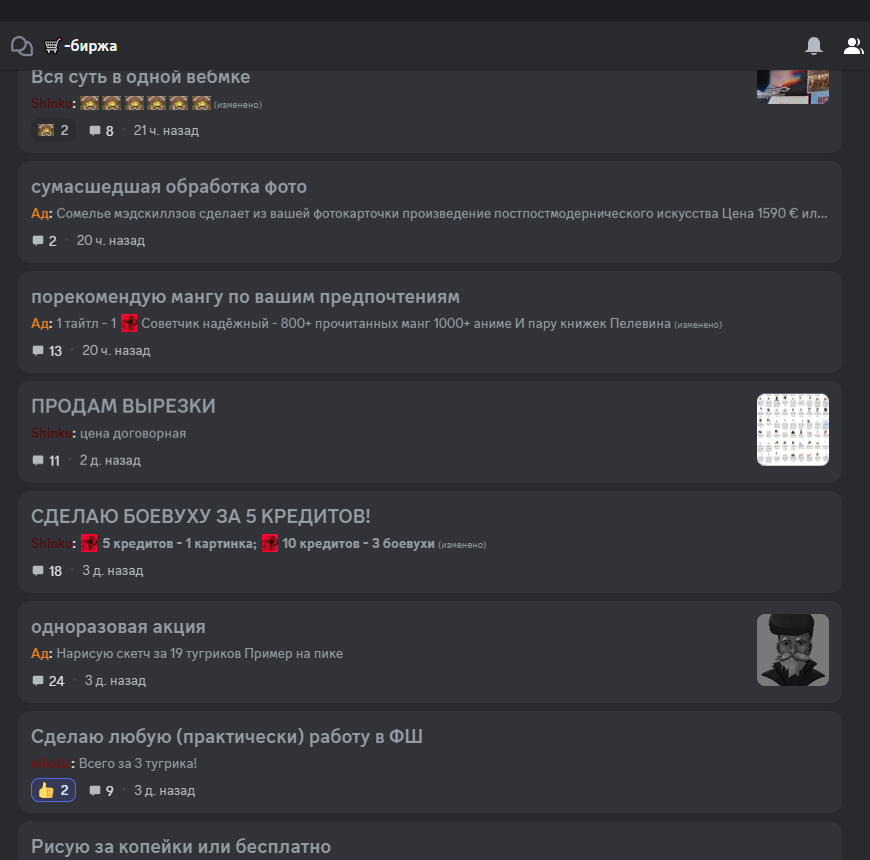Click the 18 comments icon on БОЕВУХУ post
Screen dimensions: 870x860
tap(38, 571)
